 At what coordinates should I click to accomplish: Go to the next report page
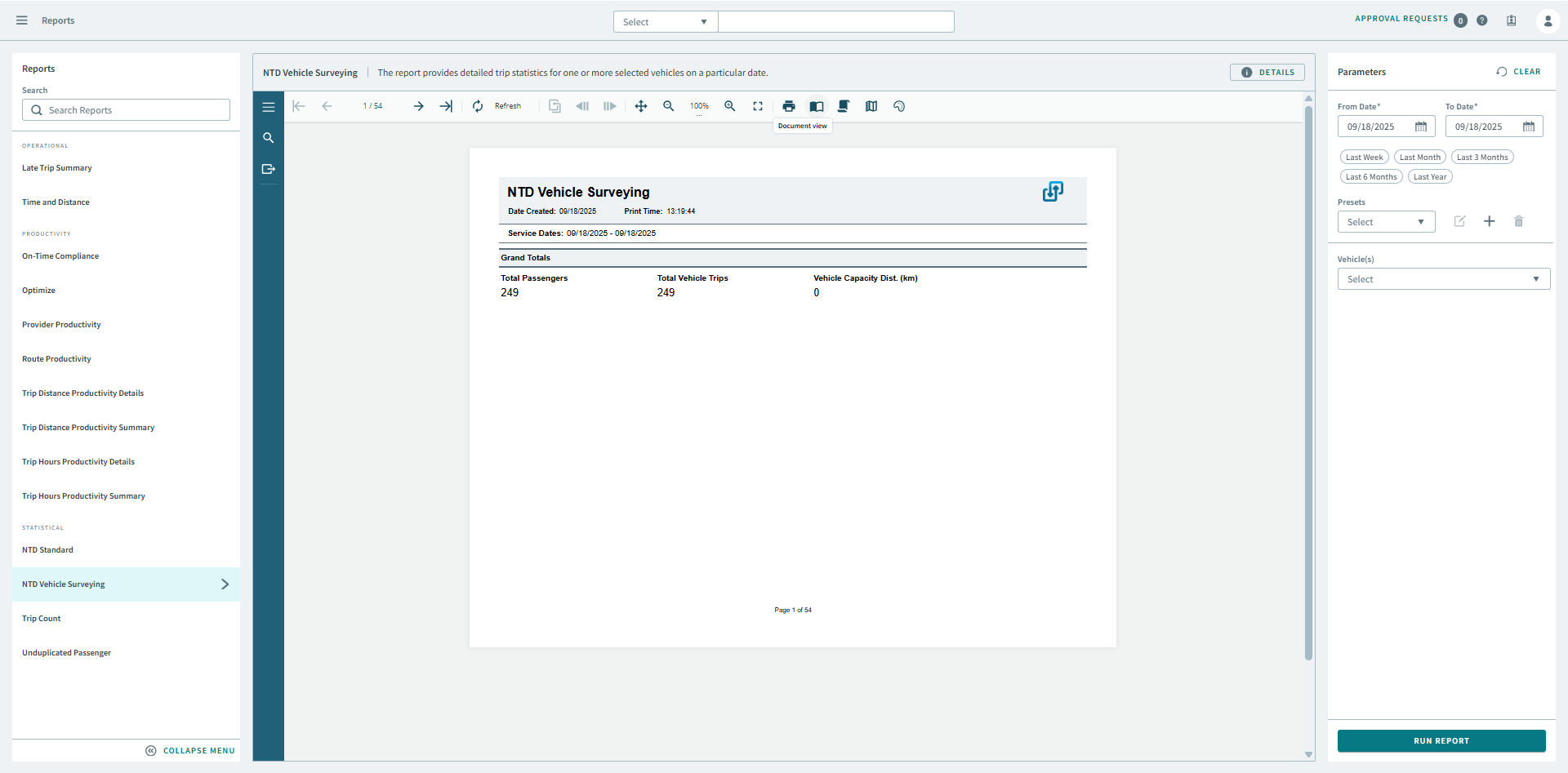[418, 106]
